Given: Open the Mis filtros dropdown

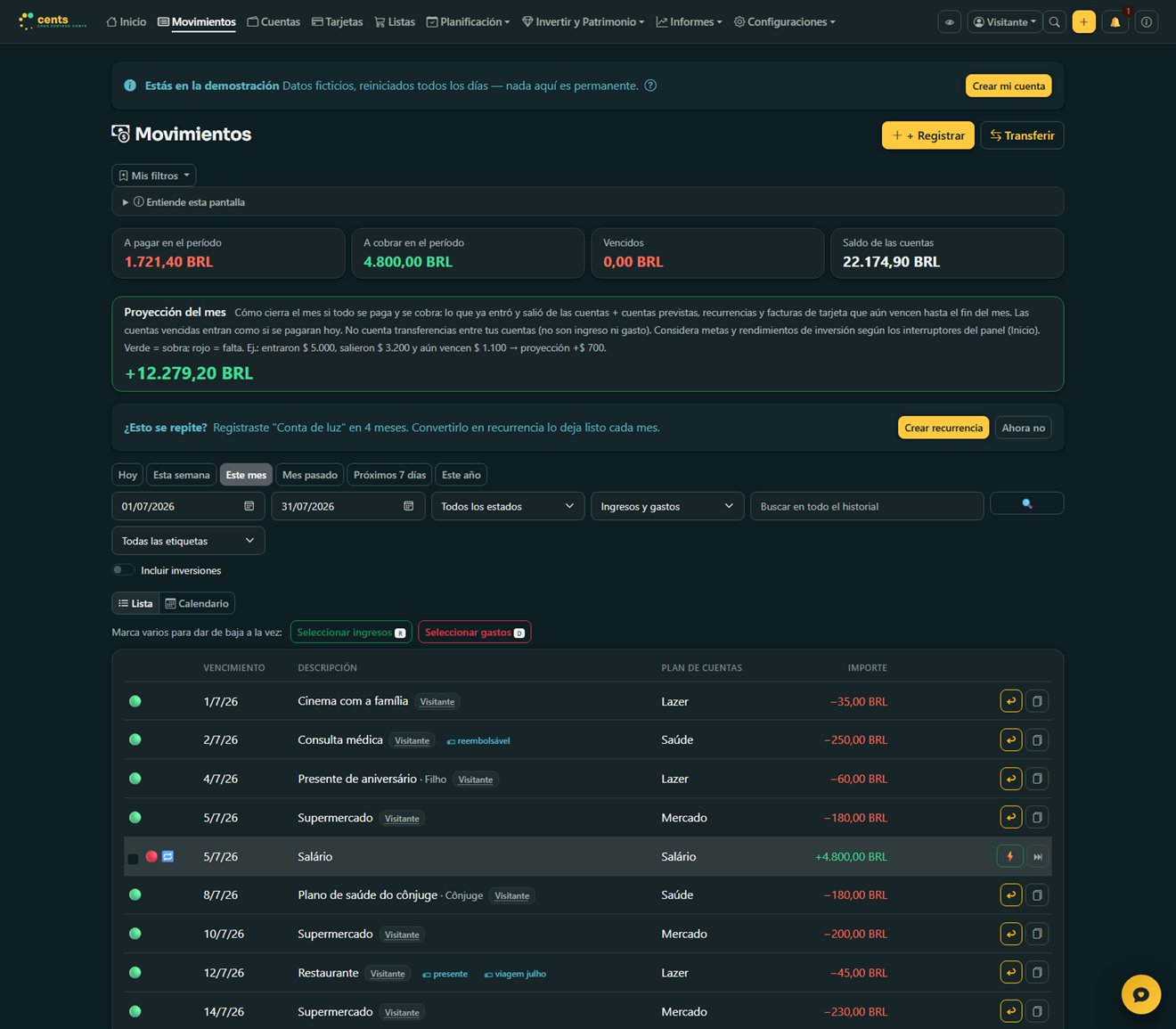Looking at the screenshot, I should pos(153,176).
